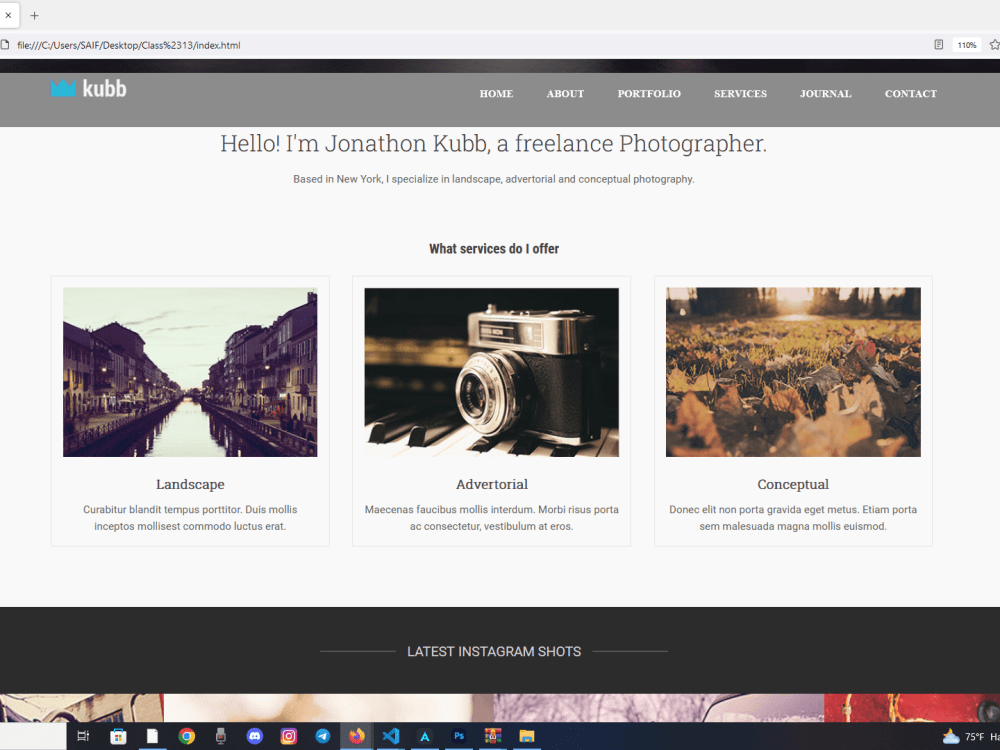Click the kubb crown logo
Image resolution: width=1000 pixels, height=750 pixels.
pyautogui.click(x=89, y=88)
